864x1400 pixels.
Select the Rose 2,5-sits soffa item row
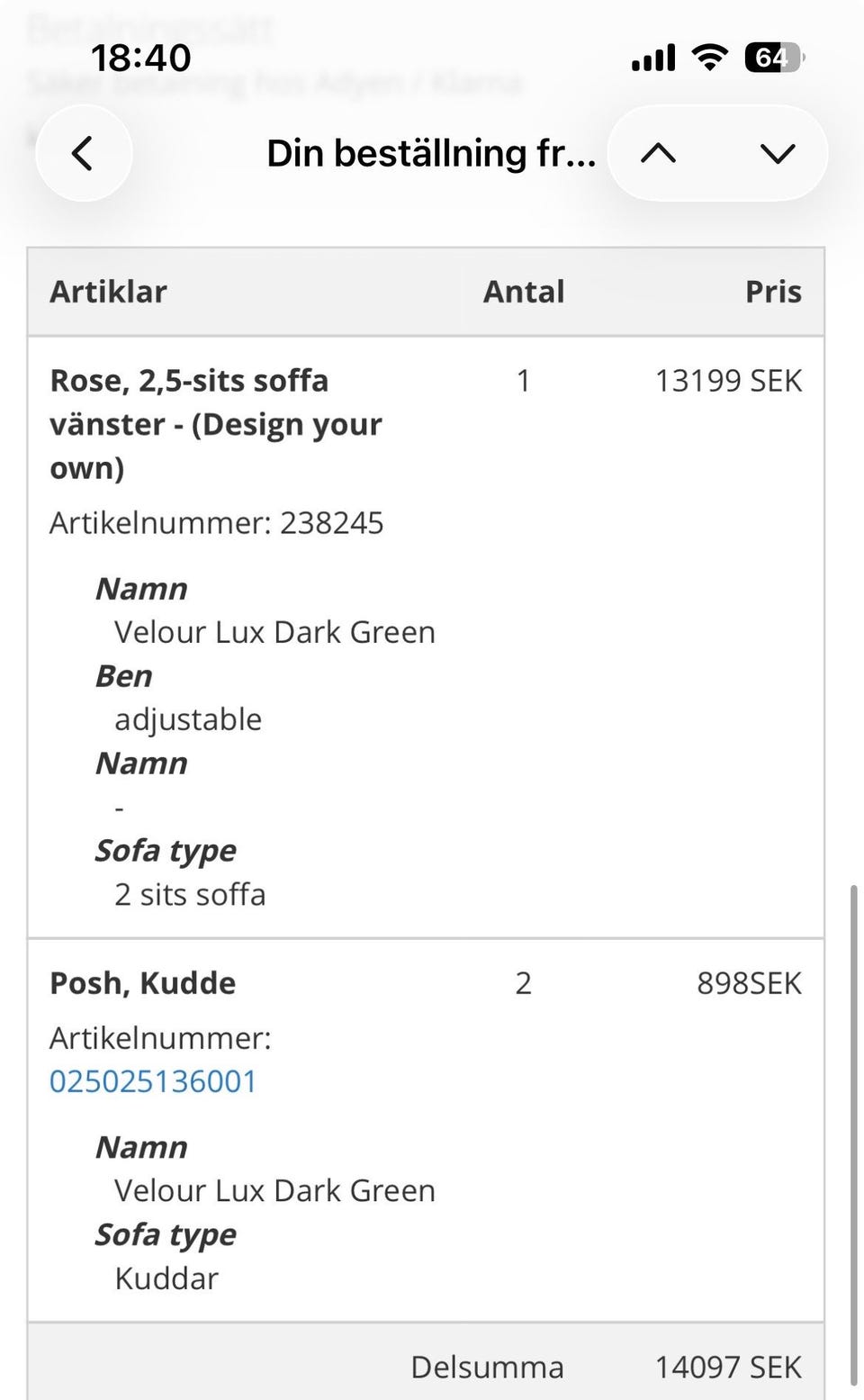[x=215, y=423]
